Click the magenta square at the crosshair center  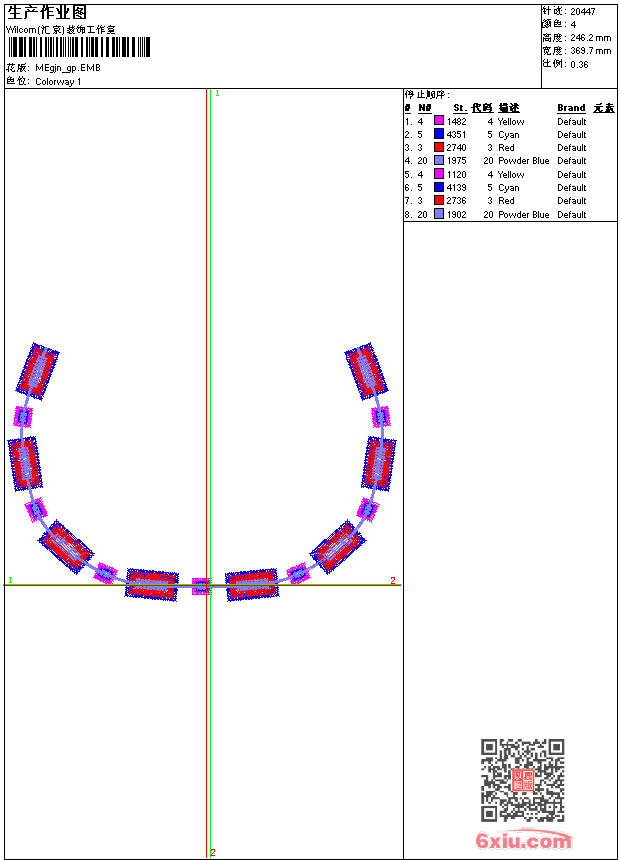click(201, 586)
